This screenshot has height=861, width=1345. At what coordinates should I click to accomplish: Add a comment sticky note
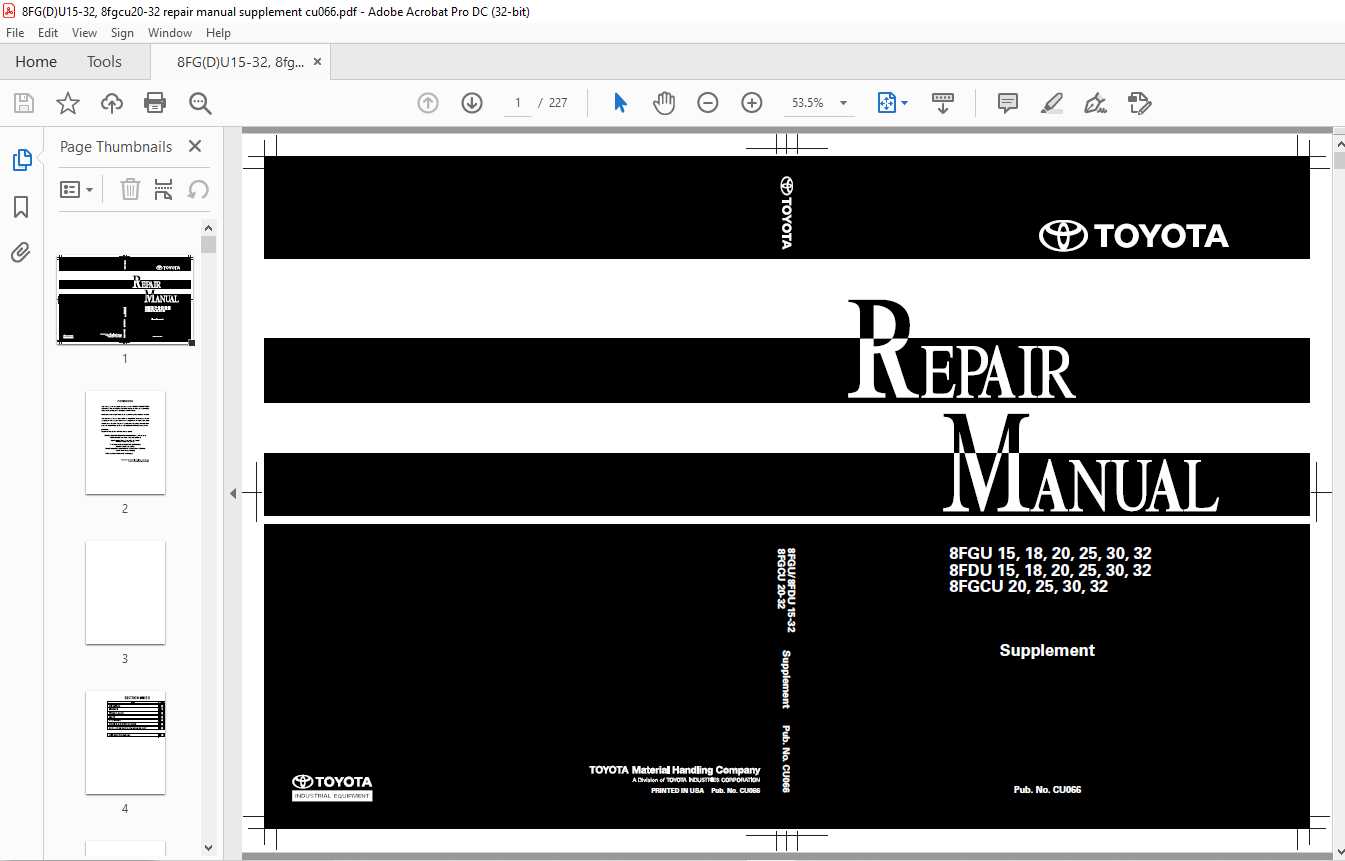[x=1008, y=103]
